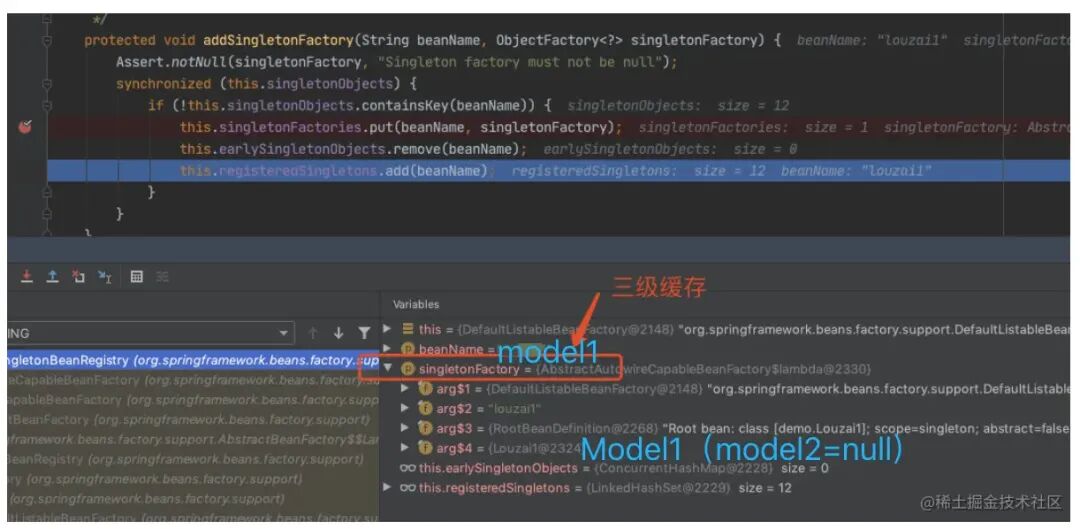Click the Step Out blue arrow icon

52,277
